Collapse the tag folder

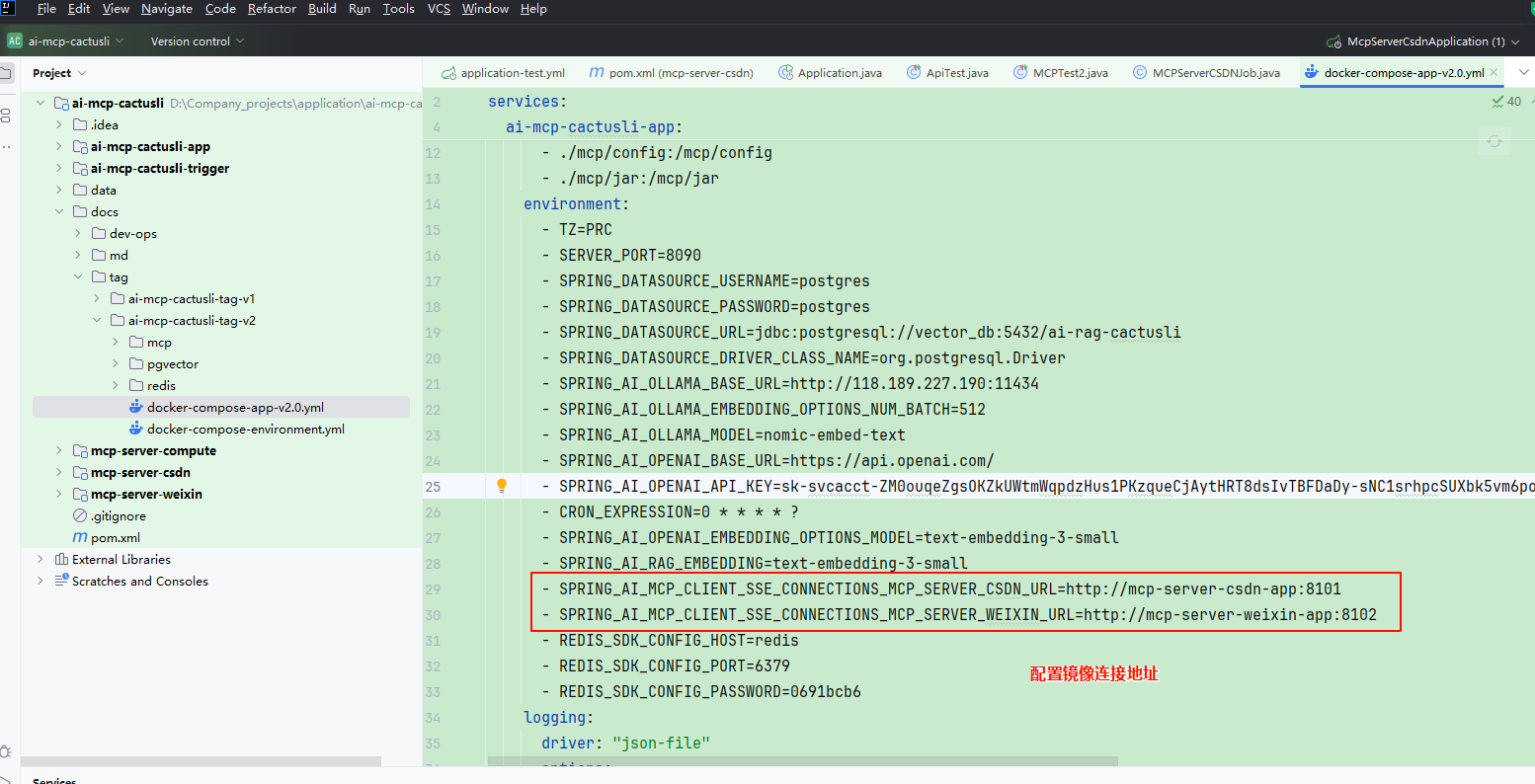[x=78, y=276]
